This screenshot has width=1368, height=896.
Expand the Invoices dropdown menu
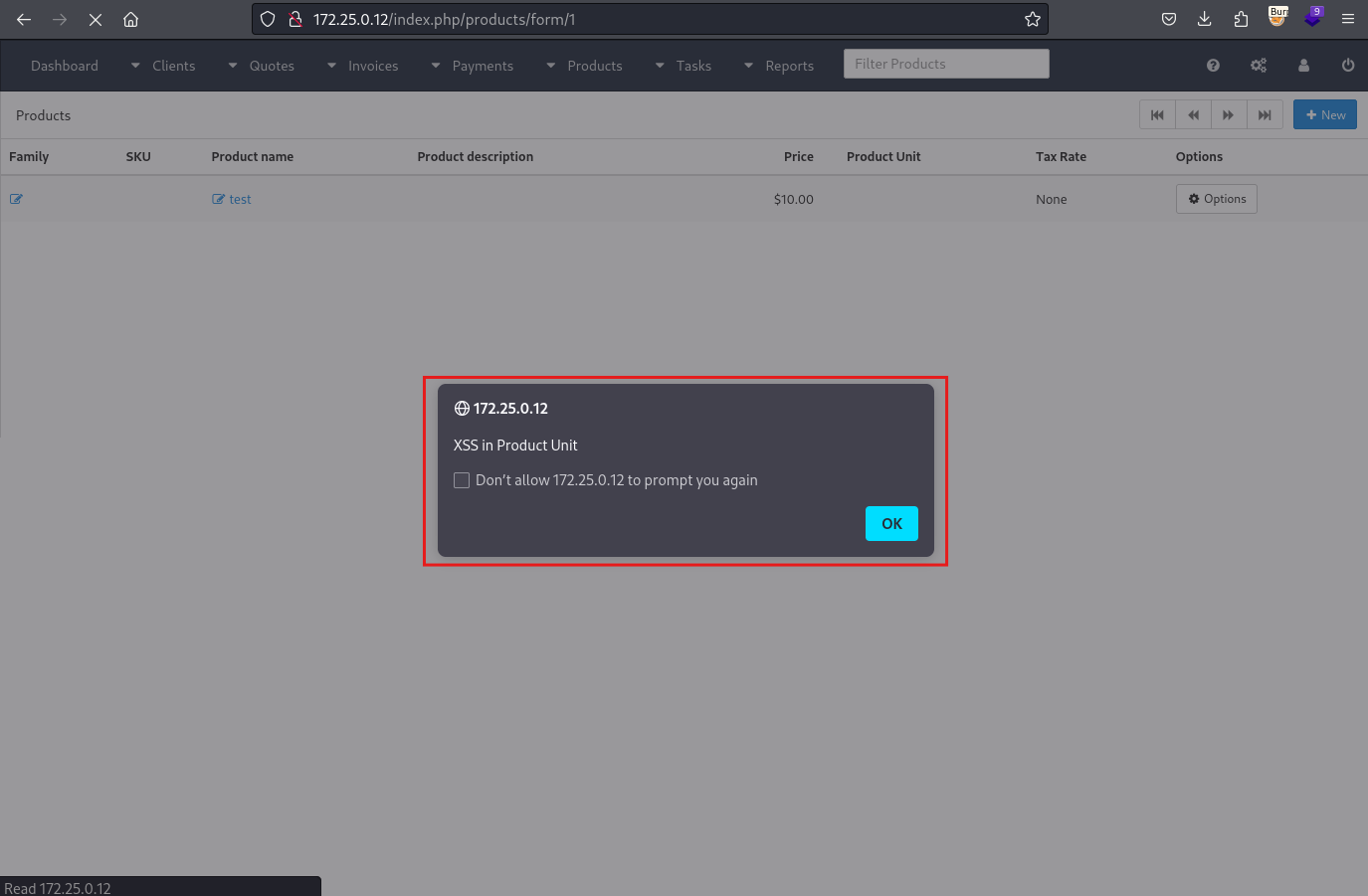pos(373,66)
